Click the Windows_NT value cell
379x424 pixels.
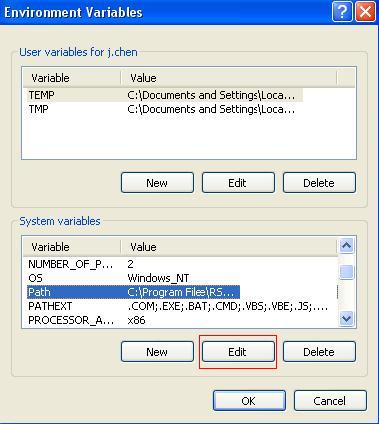click(x=158, y=278)
